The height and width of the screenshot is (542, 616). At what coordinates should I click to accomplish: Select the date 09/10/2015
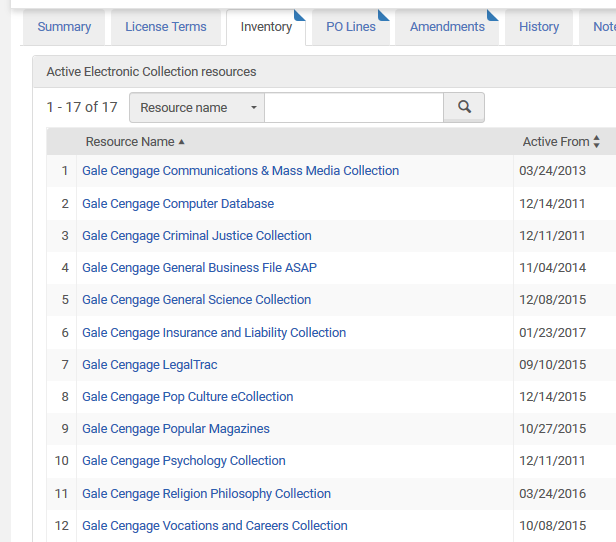point(552,365)
